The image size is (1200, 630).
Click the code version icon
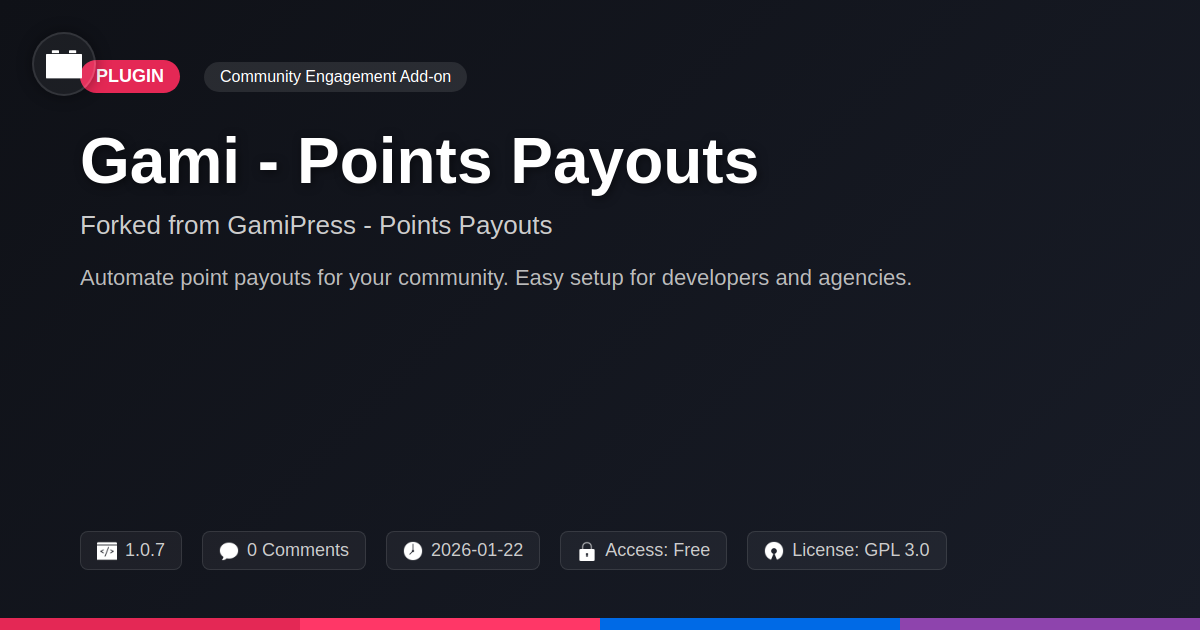tap(107, 551)
